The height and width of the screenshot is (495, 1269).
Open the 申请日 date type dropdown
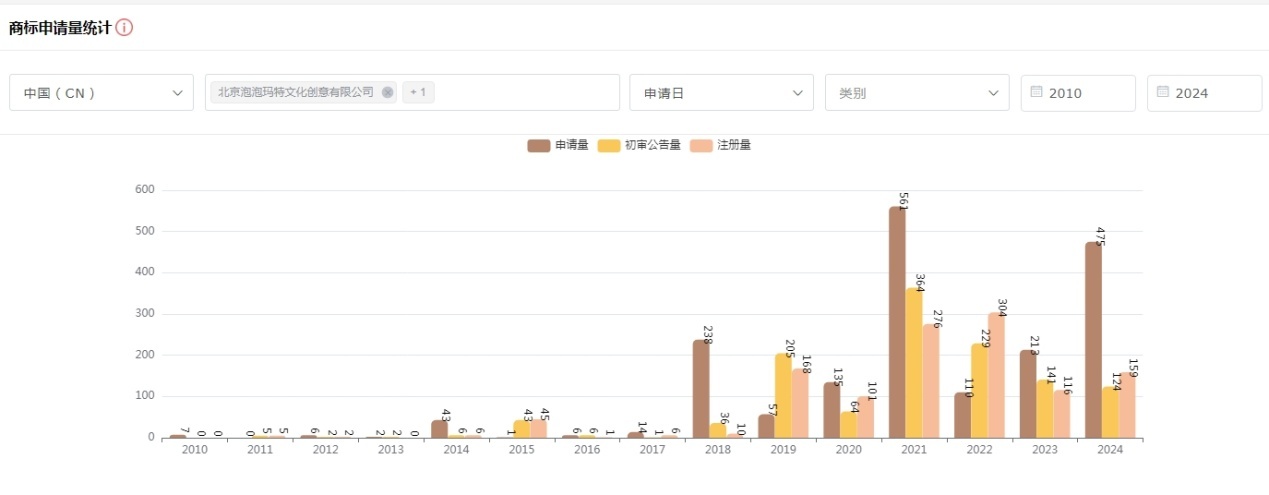click(721, 93)
